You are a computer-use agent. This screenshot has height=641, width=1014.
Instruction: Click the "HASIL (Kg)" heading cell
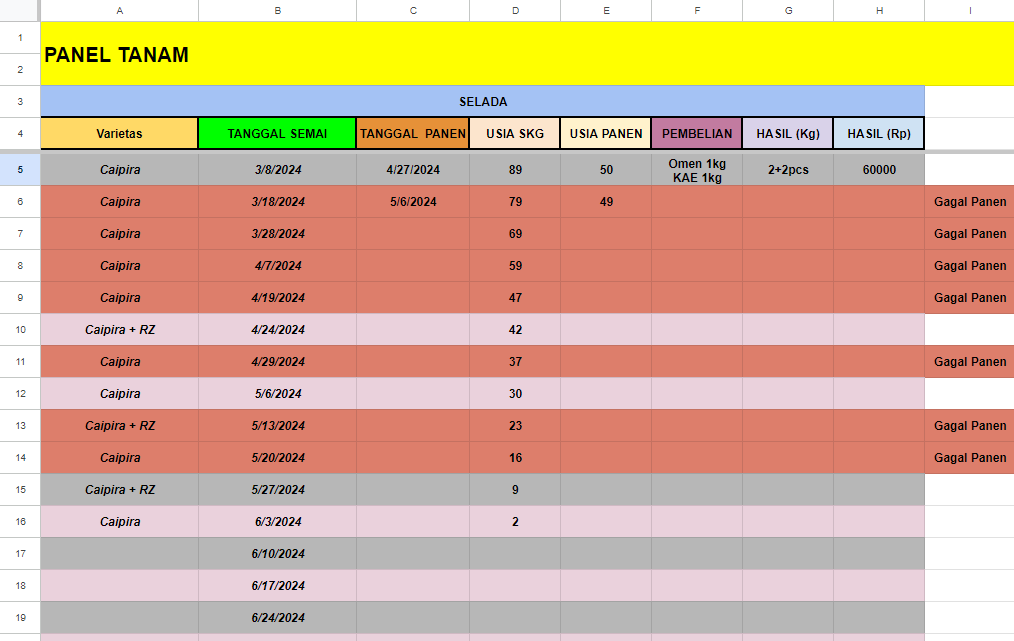788,134
